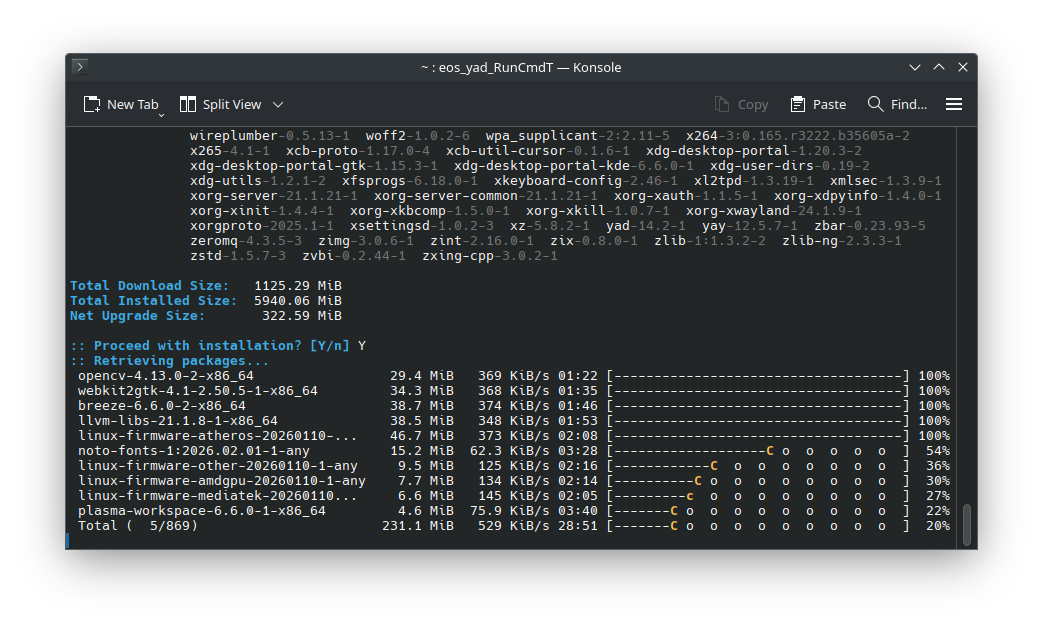Expand the Split View dropdown arrow
Viewport: 1043px width, 627px height.
(x=278, y=104)
